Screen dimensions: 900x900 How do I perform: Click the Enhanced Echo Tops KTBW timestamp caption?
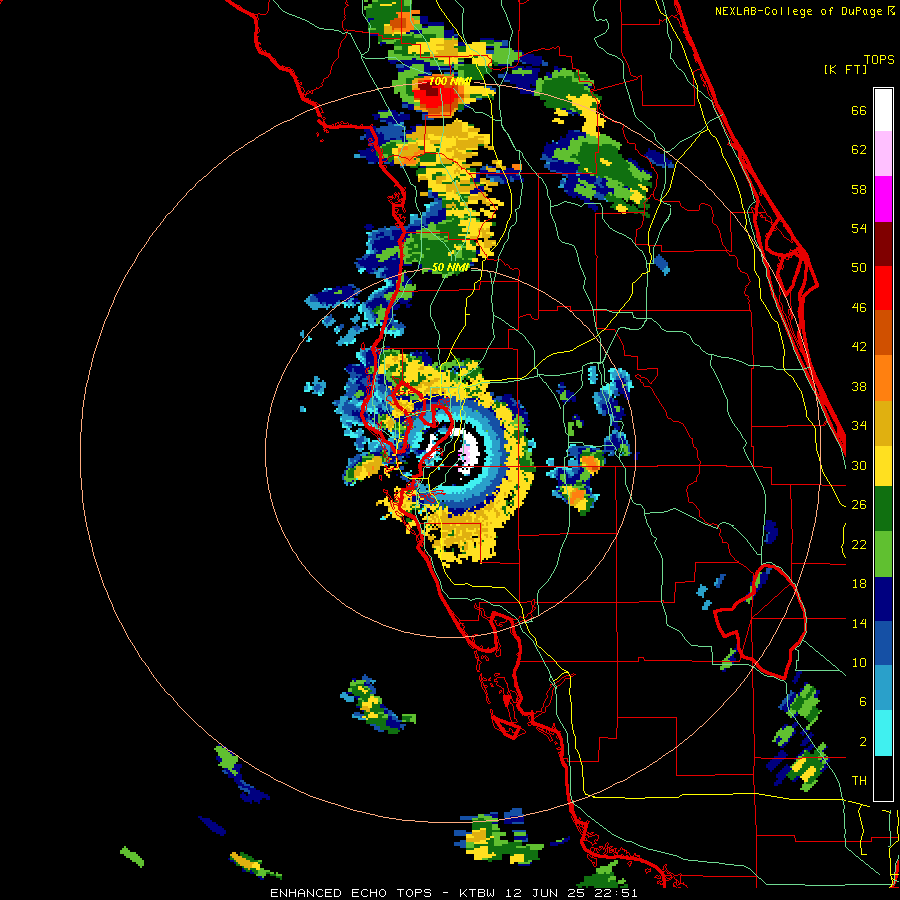pyautogui.click(x=453, y=893)
